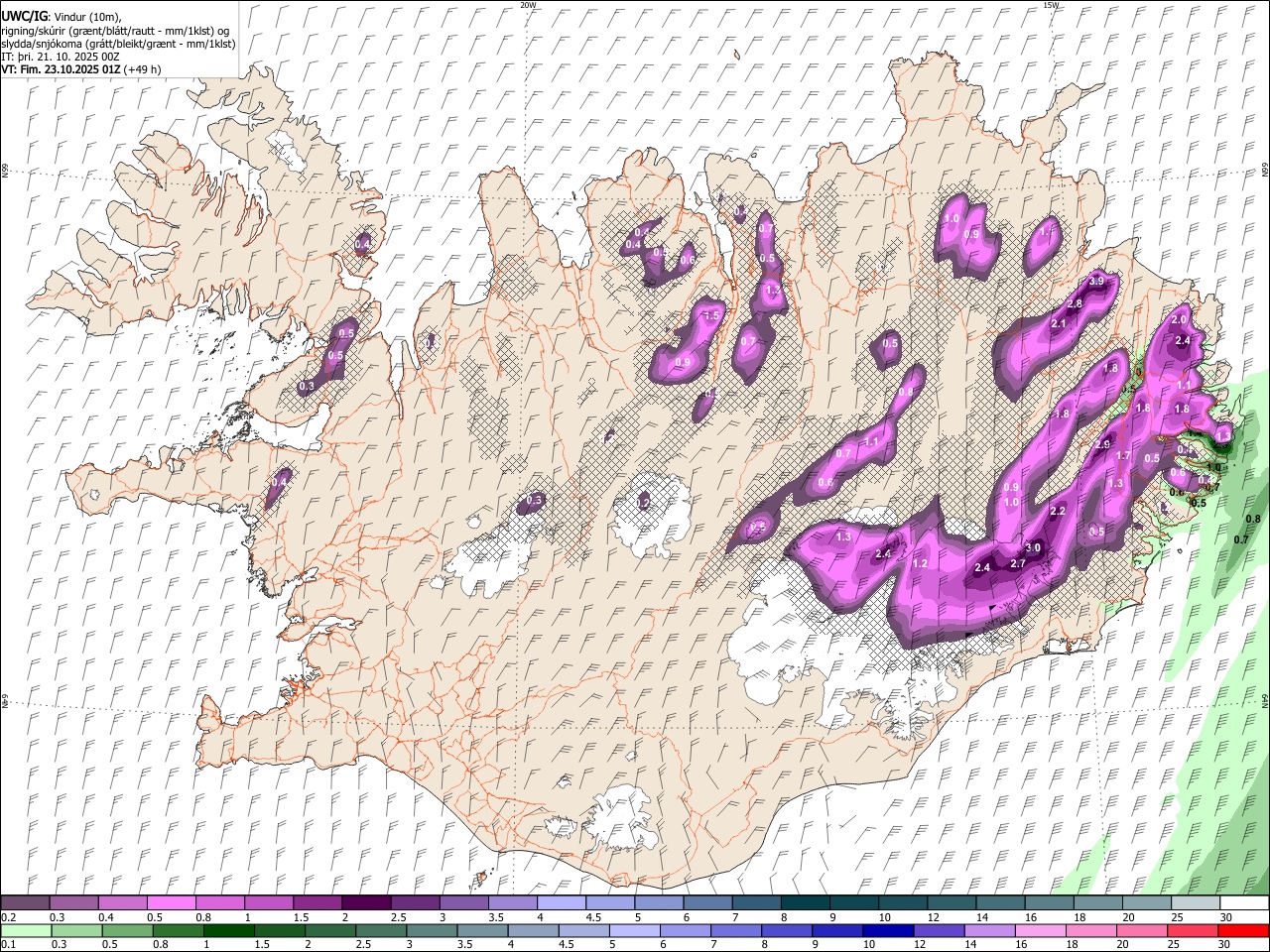The width and height of the screenshot is (1270, 952).
Task: Click the 3.9 precipitation value on the map
Action: click(x=1096, y=282)
